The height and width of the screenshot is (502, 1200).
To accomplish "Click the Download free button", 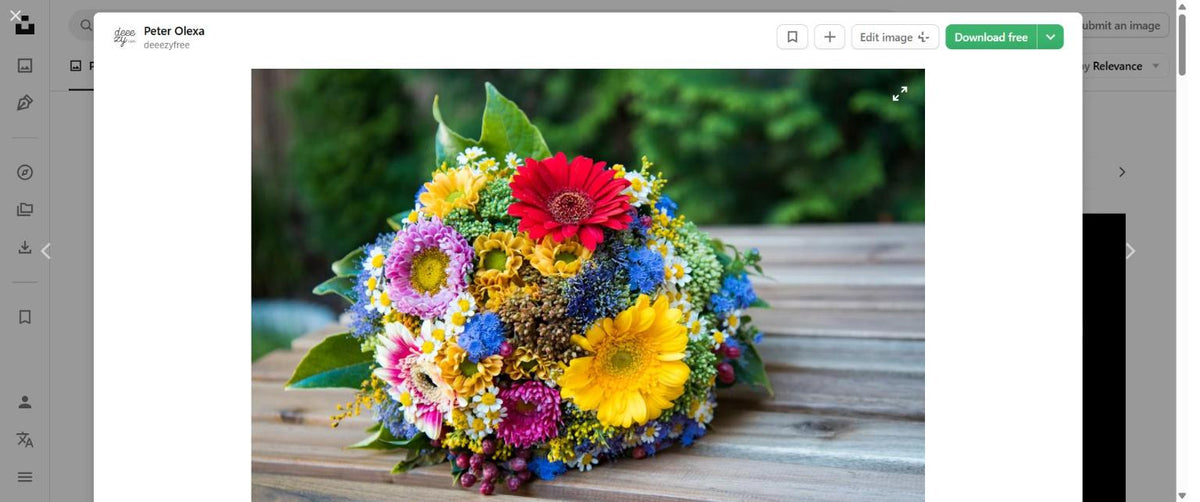I will 991,37.
